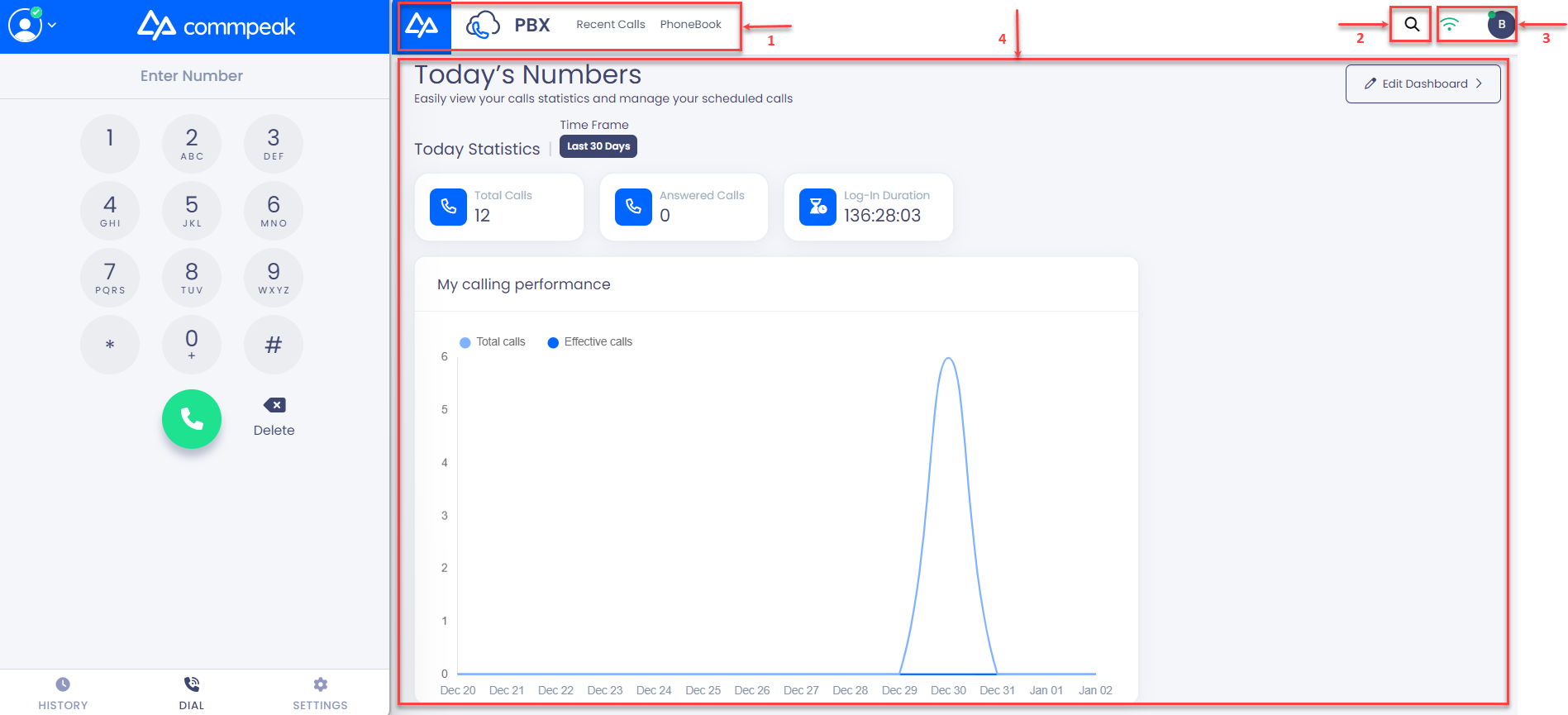This screenshot has width=1568, height=715.
Task: Click Edit Dashboard button
Action: pos(1423,83)
